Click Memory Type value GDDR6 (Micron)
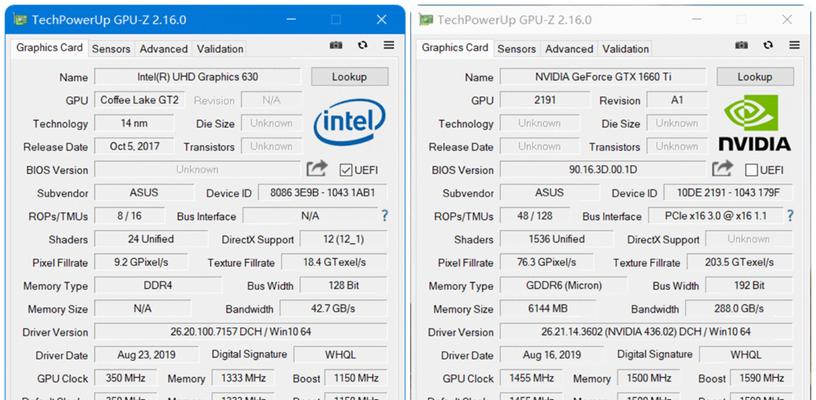 (563, 285)
